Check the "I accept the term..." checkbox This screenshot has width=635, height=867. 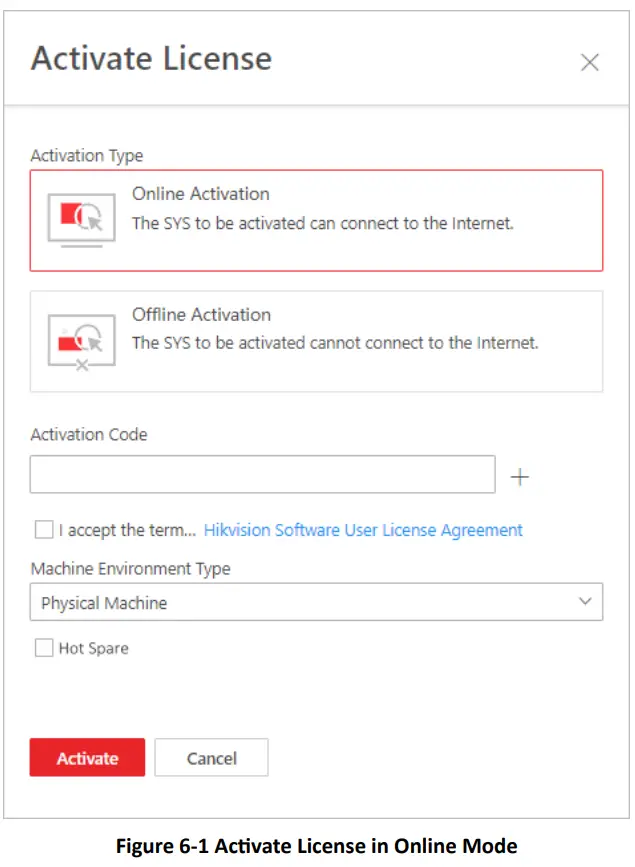coord(44,529)
